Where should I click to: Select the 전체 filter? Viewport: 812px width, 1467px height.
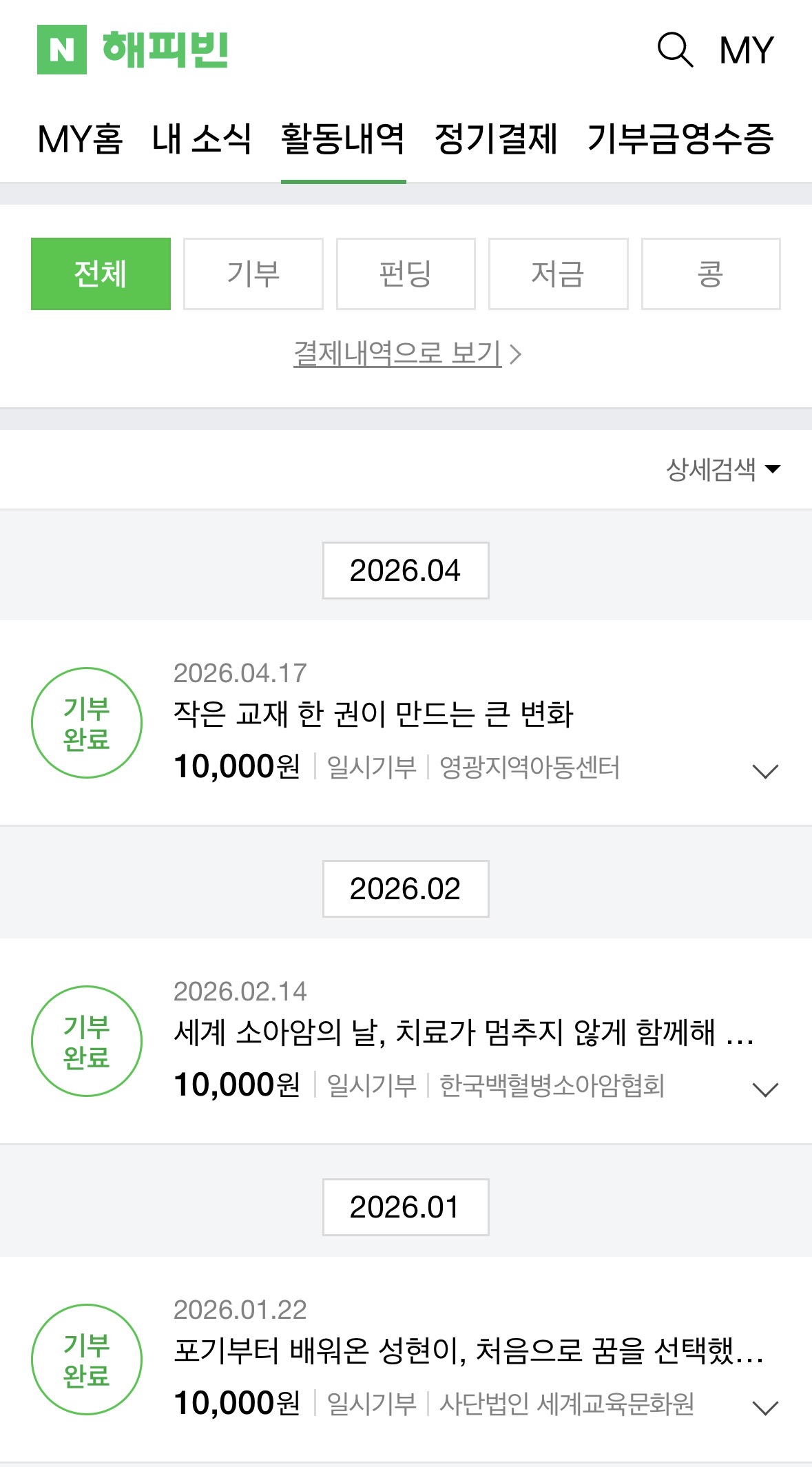[101, 274]
